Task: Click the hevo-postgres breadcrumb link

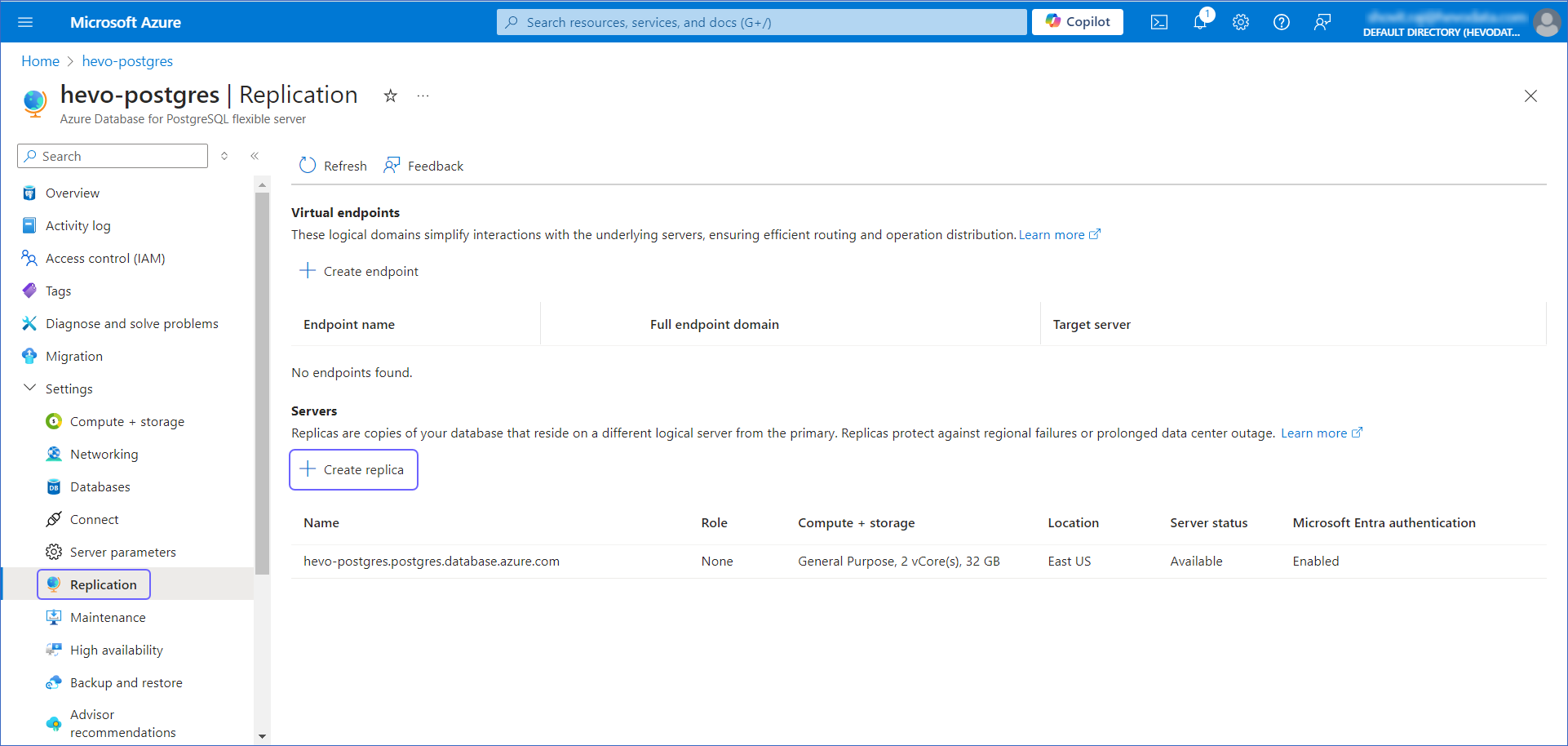Action: tap(127, 61)
